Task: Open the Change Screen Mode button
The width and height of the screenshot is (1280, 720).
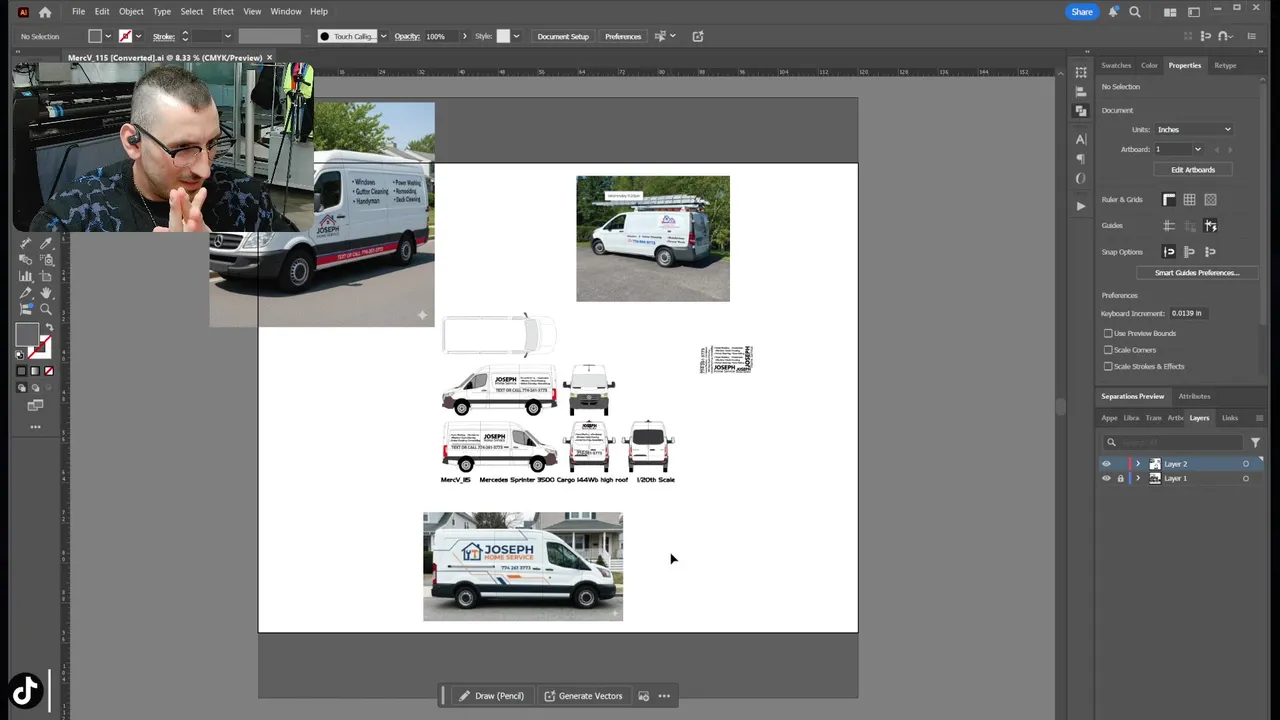Action: click(x=35, y=405)
